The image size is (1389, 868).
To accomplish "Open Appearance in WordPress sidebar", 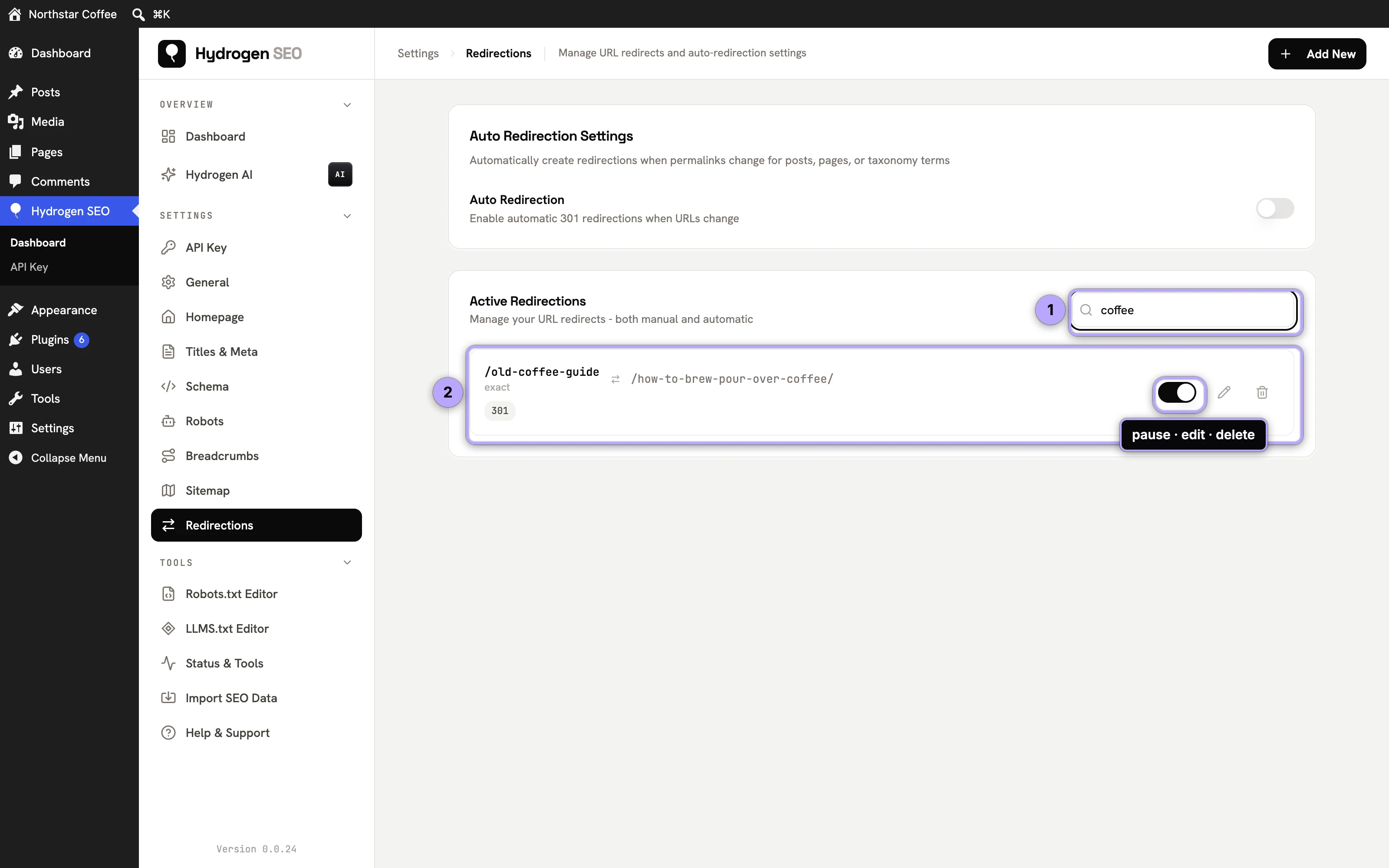I will click(69, 310).
